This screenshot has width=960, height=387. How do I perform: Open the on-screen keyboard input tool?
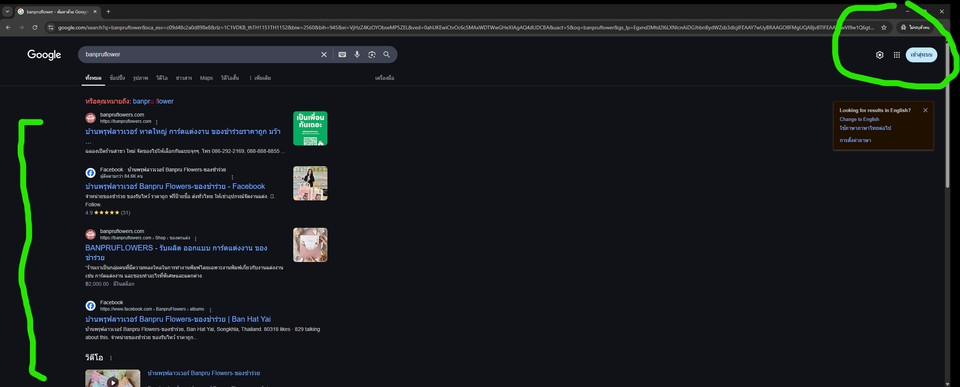click(x=342, y=54)
